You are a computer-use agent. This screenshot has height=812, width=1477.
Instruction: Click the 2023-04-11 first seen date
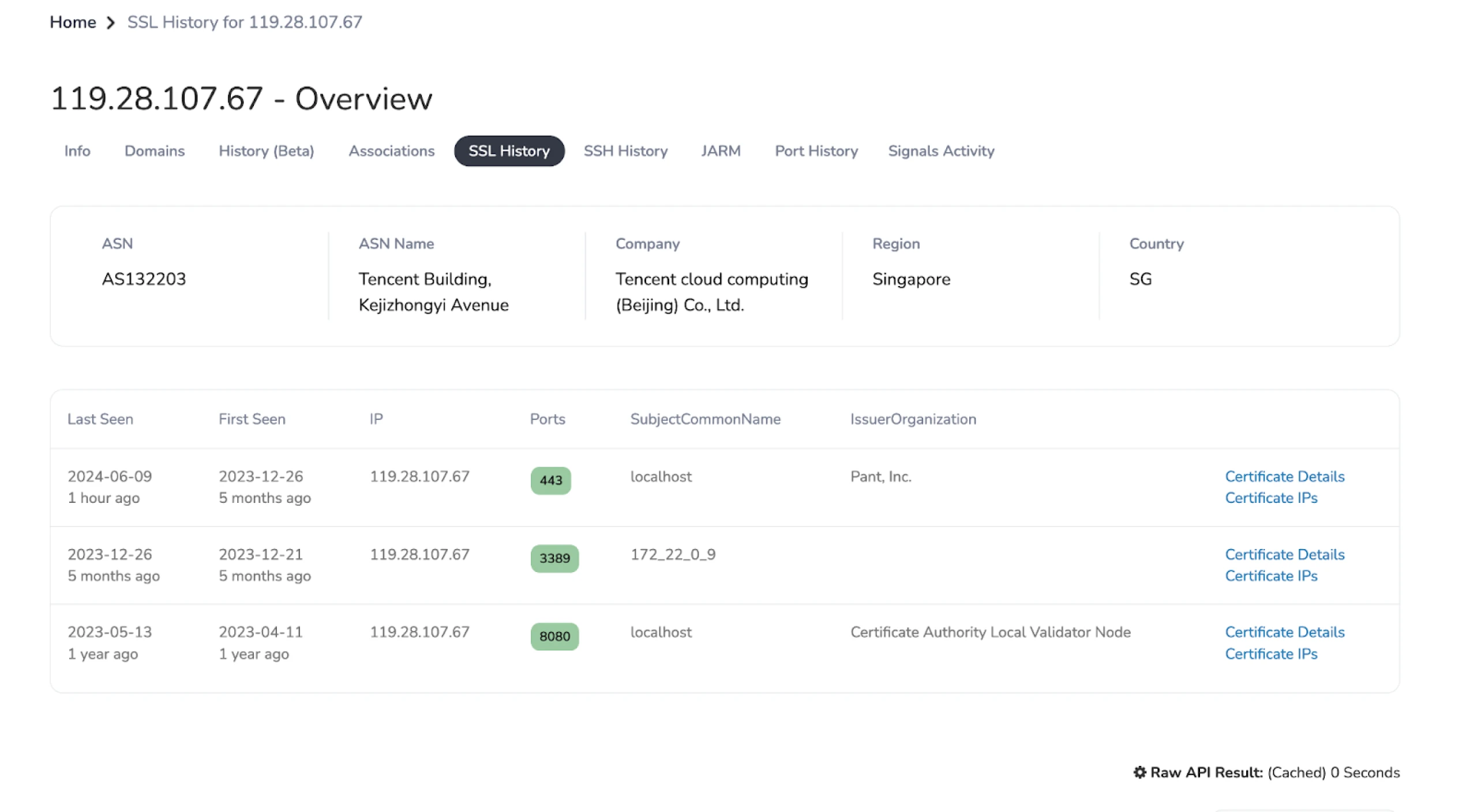point(260,632)
